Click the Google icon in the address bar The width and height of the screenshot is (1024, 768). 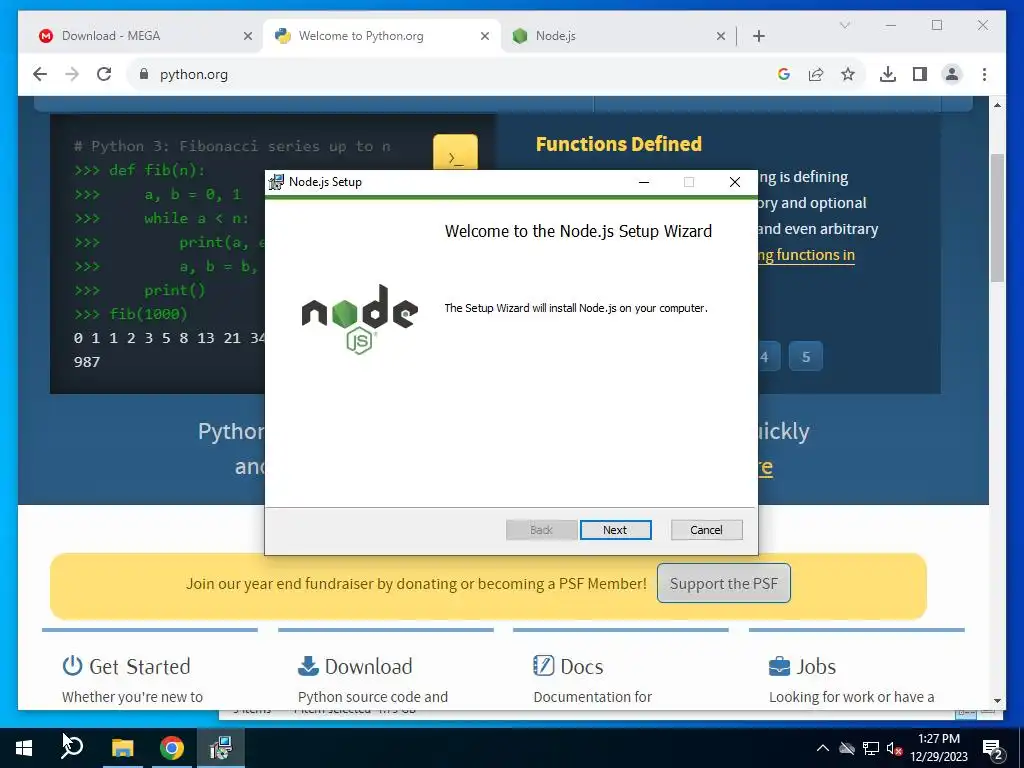(x=784, y=74)
